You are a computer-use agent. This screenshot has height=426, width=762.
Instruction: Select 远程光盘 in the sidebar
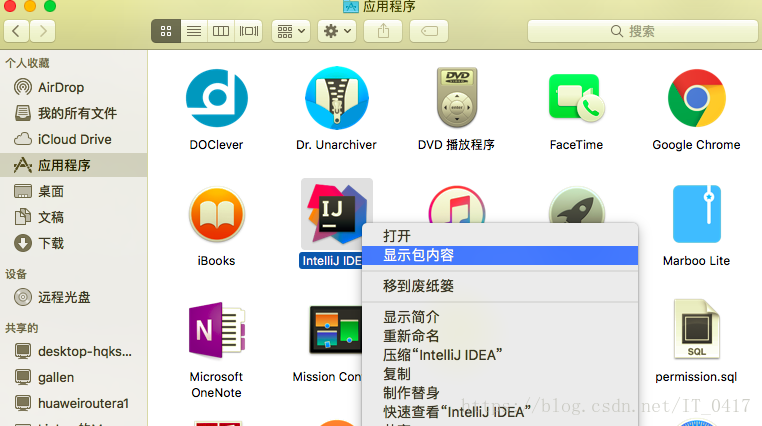[73, 297]
